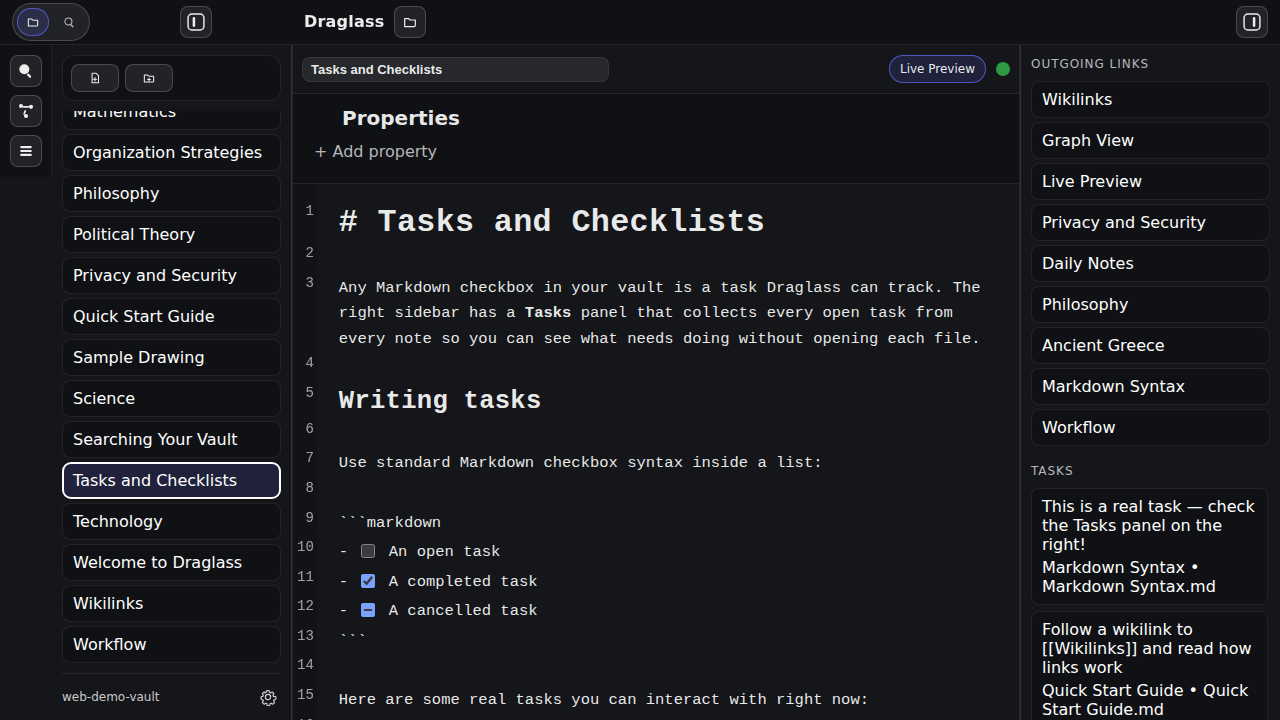Image resolution: width=1280 pixels, height=720 pixels.
Task: Click the 'Writing tasks' heading in editor
Action: 440,400
